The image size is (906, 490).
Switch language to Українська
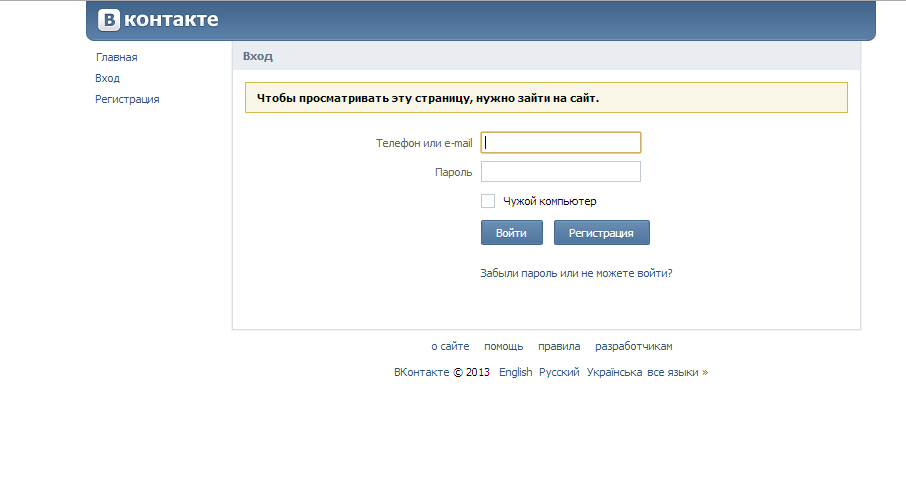(x=614, y=372)
